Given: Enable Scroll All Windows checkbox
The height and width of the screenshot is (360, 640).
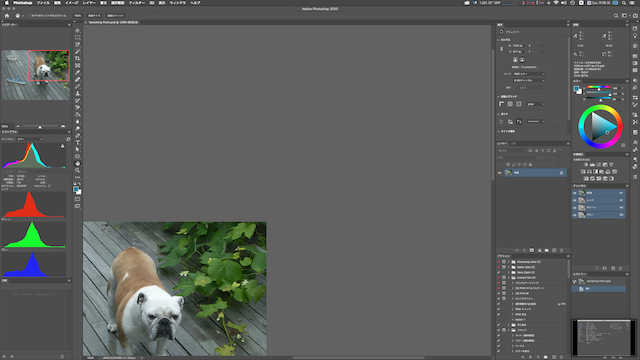Looking at the screenshot, I should point(29,16).
